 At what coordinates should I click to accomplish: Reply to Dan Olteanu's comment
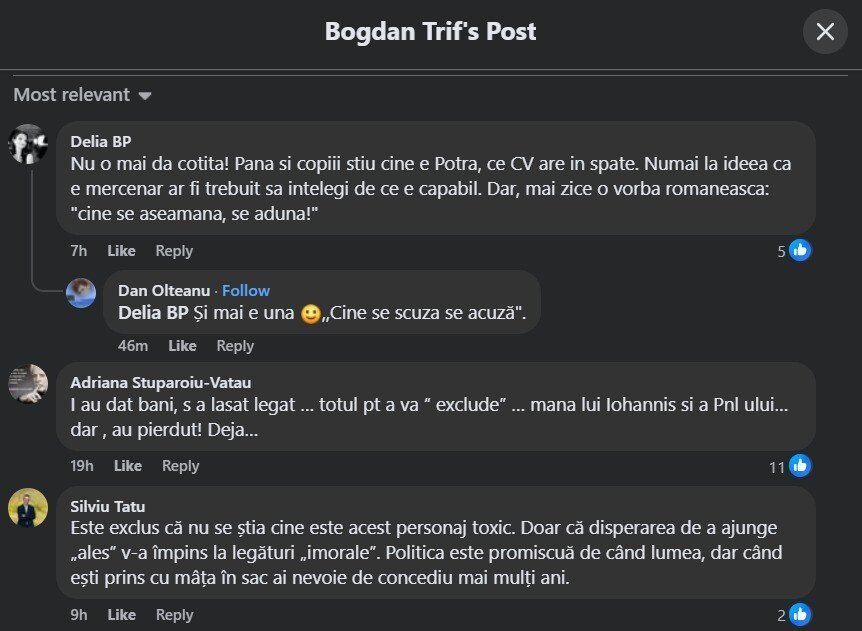tap(235, 346)
